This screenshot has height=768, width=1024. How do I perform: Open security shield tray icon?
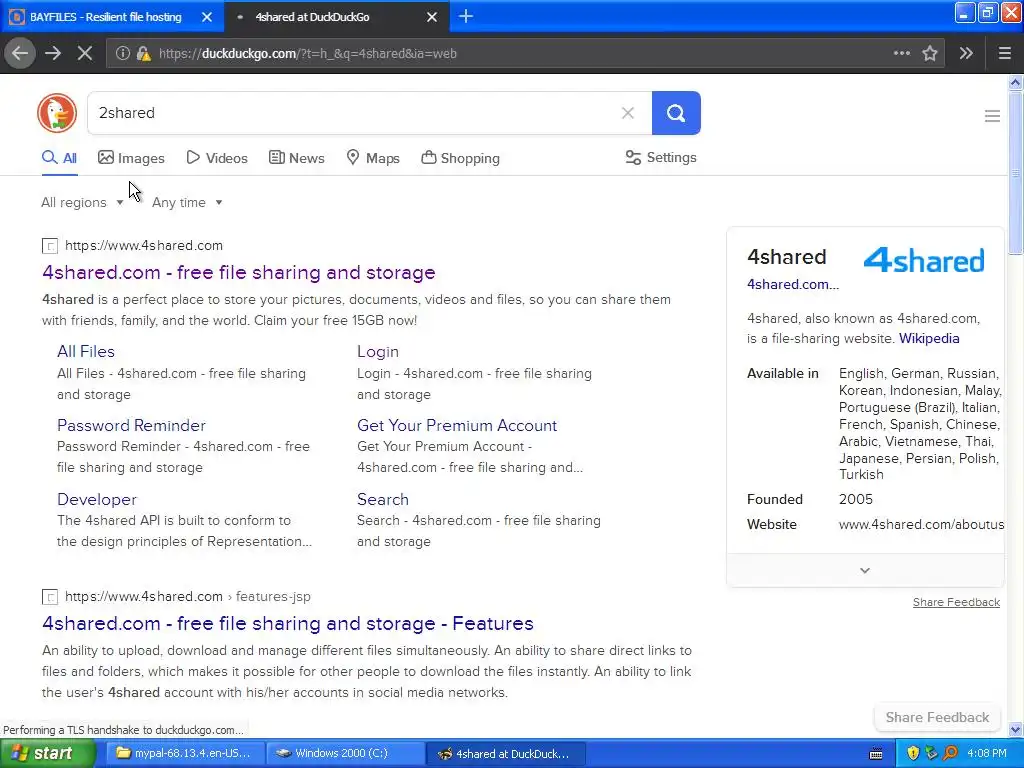(x=913, y=754)
